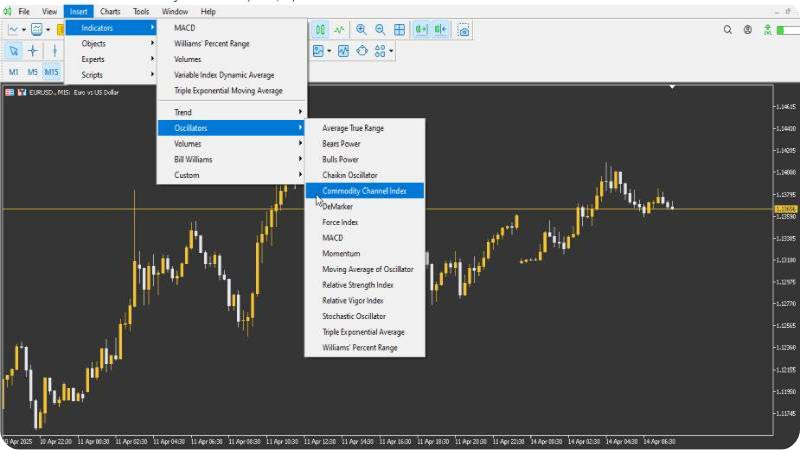Image resolution: width=800 pixels, height=450 pixels.
Task: Click the highlighted current price label
Action: (786, 209)
